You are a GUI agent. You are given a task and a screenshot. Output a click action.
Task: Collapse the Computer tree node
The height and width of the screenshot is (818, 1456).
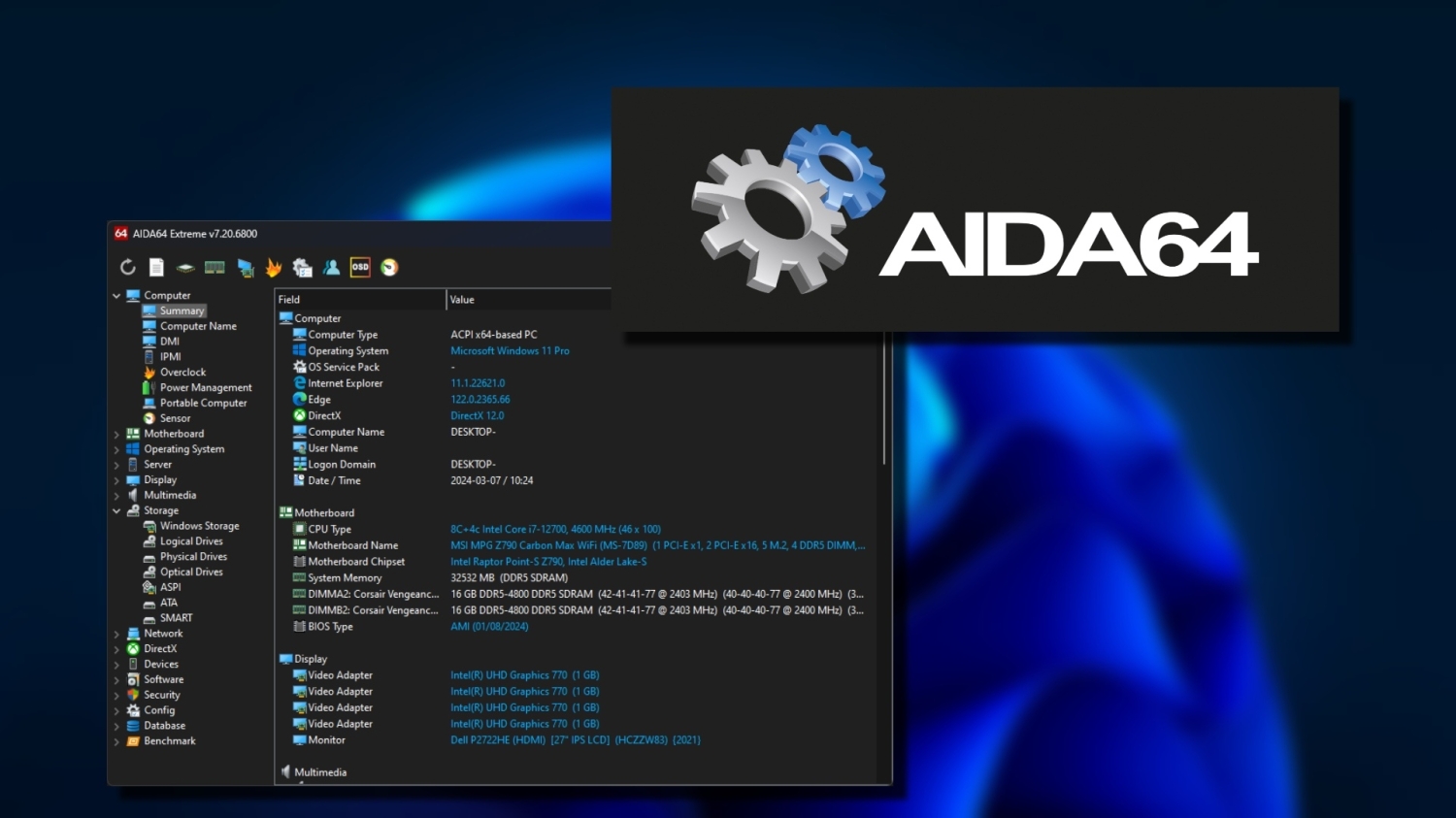[x=116, y=296]
